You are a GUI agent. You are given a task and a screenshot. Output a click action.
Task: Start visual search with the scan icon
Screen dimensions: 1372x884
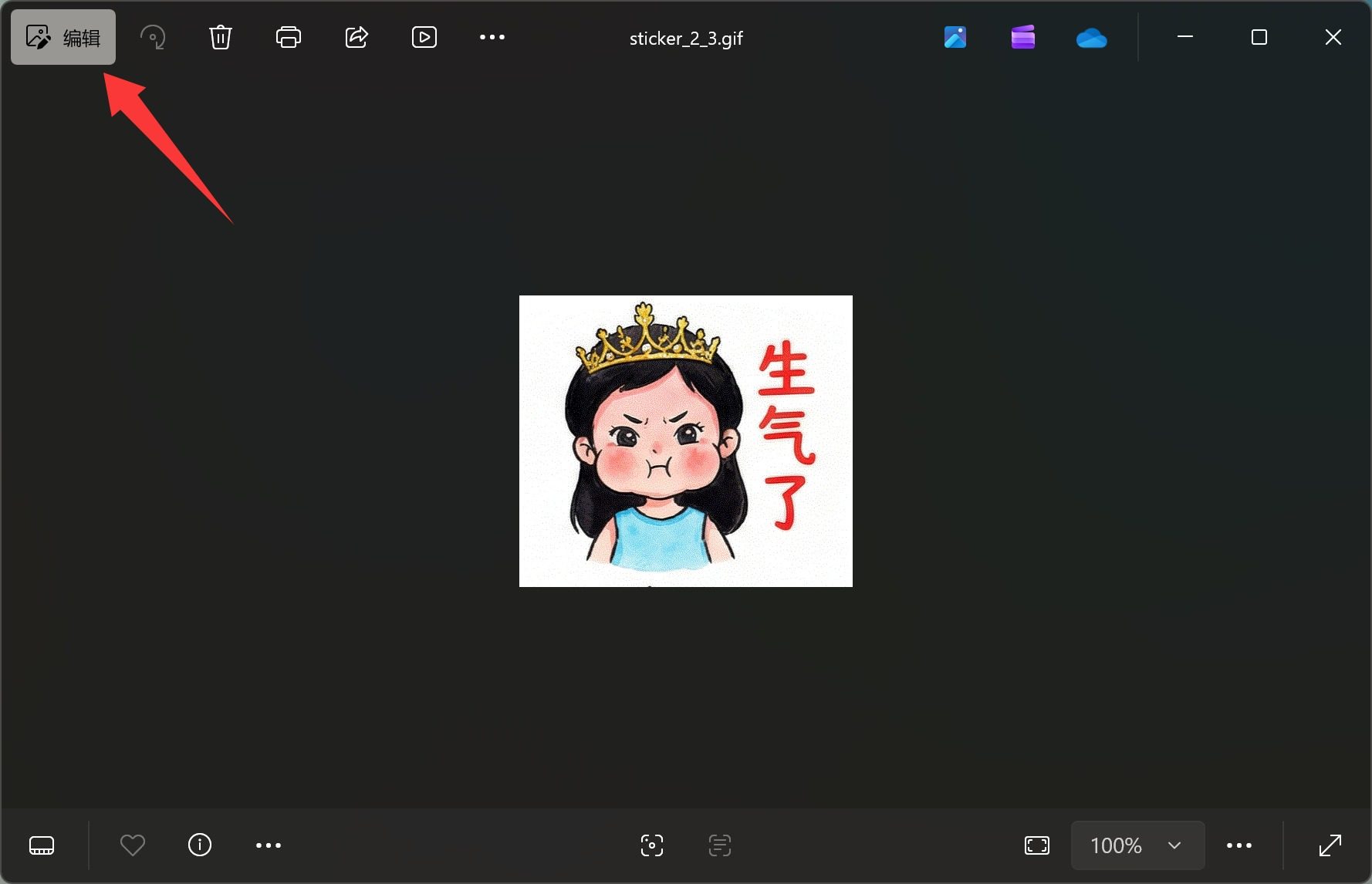[x=652, y=845]
